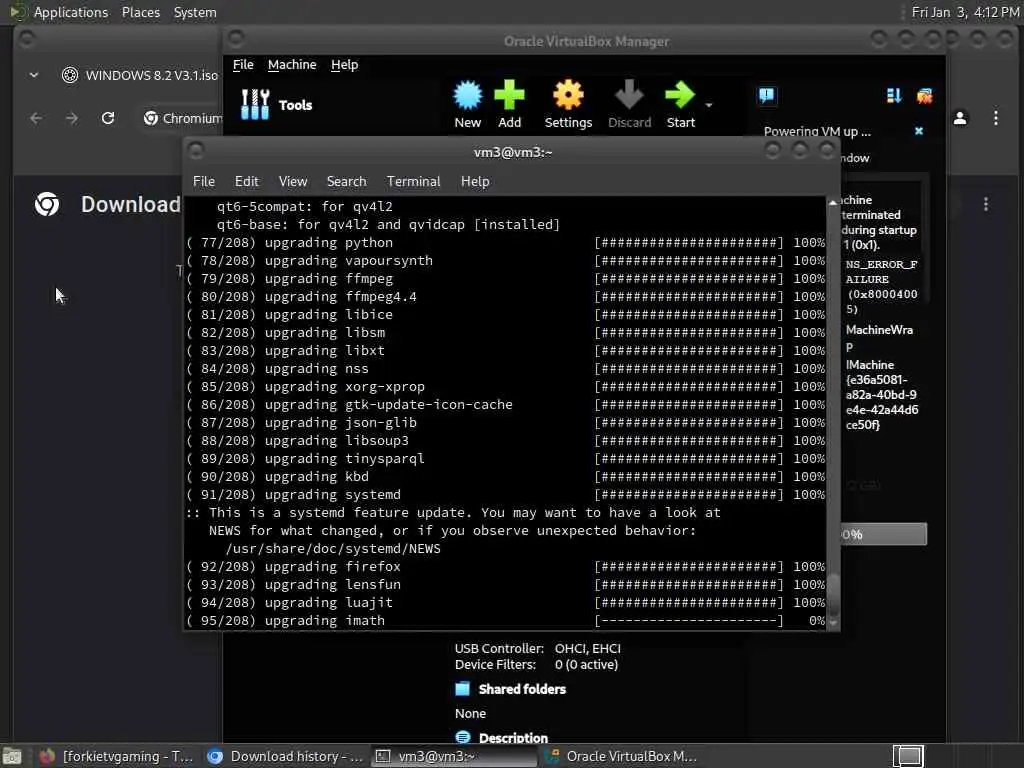Click the MachineWrap error component text
Screen dimensions: 1024x768
point(879,338)
